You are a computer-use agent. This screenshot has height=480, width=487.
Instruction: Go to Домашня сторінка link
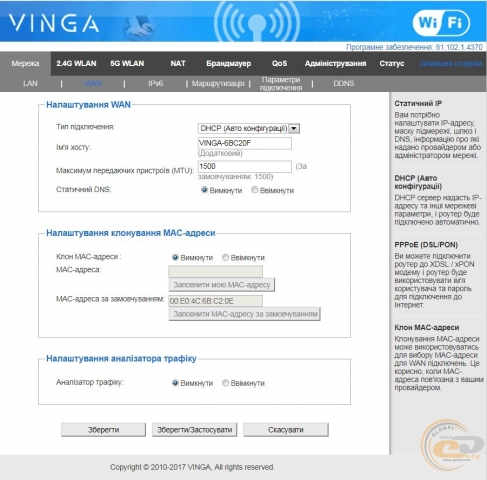coord(451,63)
